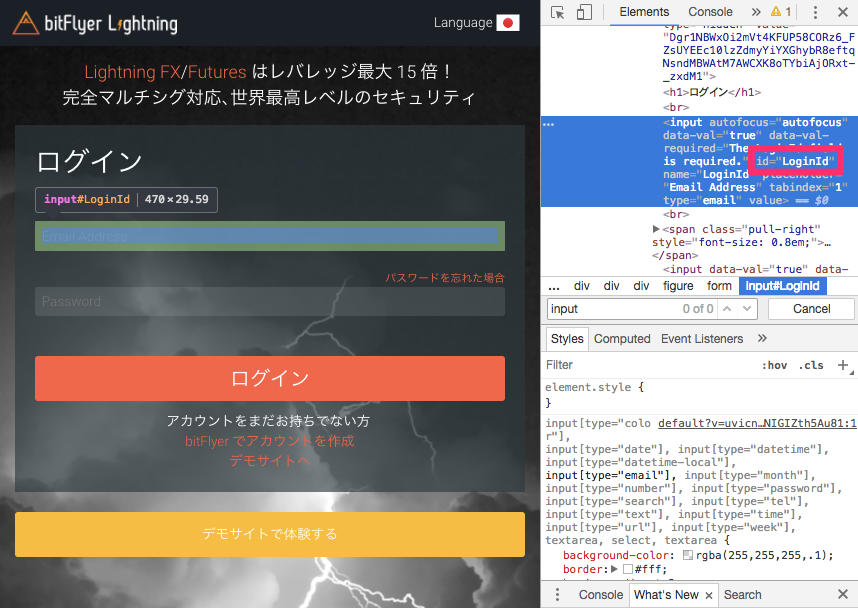
Task: Close the DevTools panel
Action: (x=843, y=12)
